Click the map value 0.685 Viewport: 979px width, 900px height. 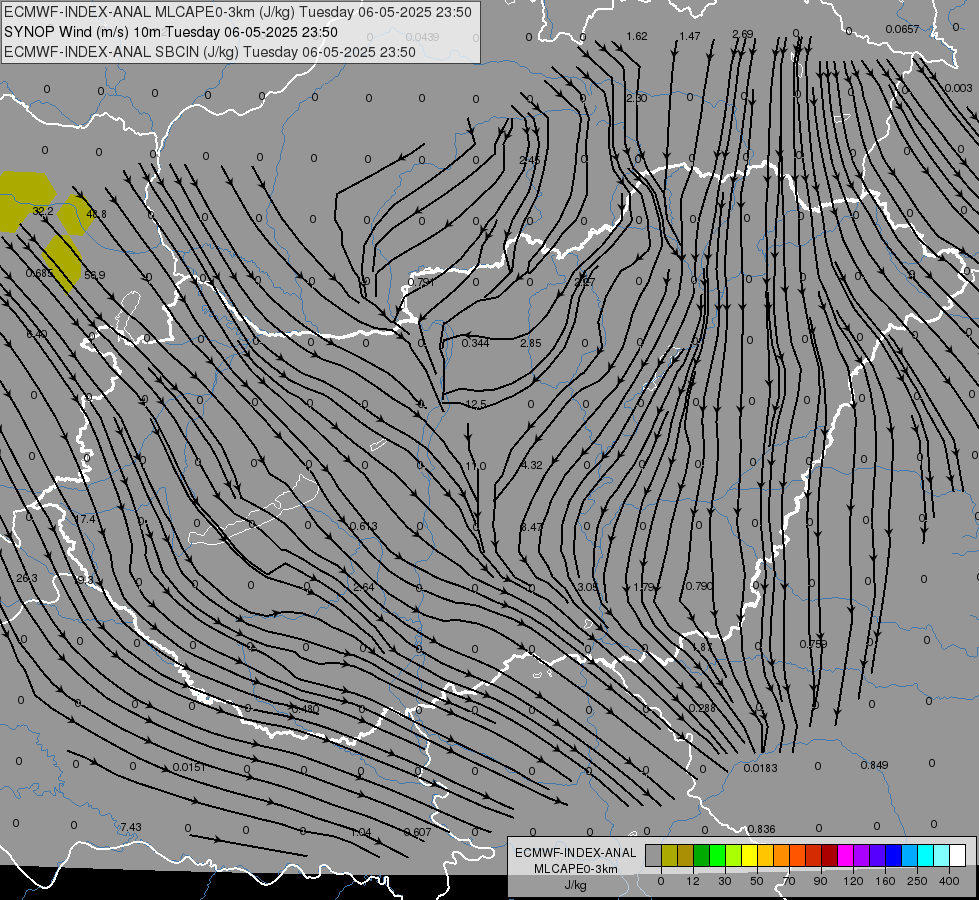(x=39, y=274)
